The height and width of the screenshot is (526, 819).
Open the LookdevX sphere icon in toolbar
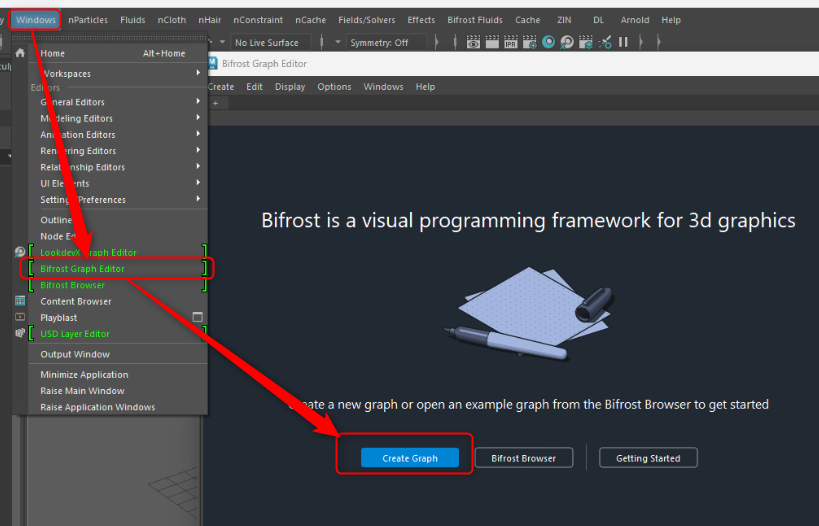(567, 42)
